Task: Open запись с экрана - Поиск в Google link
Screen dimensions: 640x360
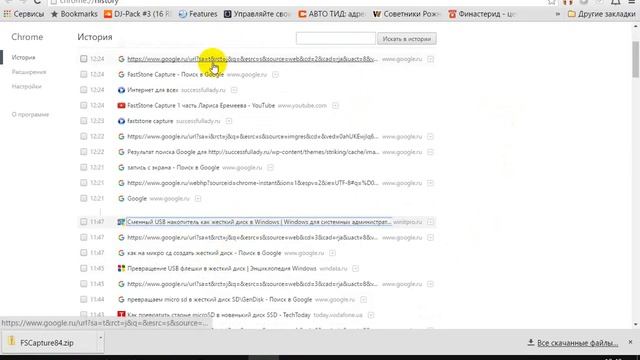Action: (173, 167)
